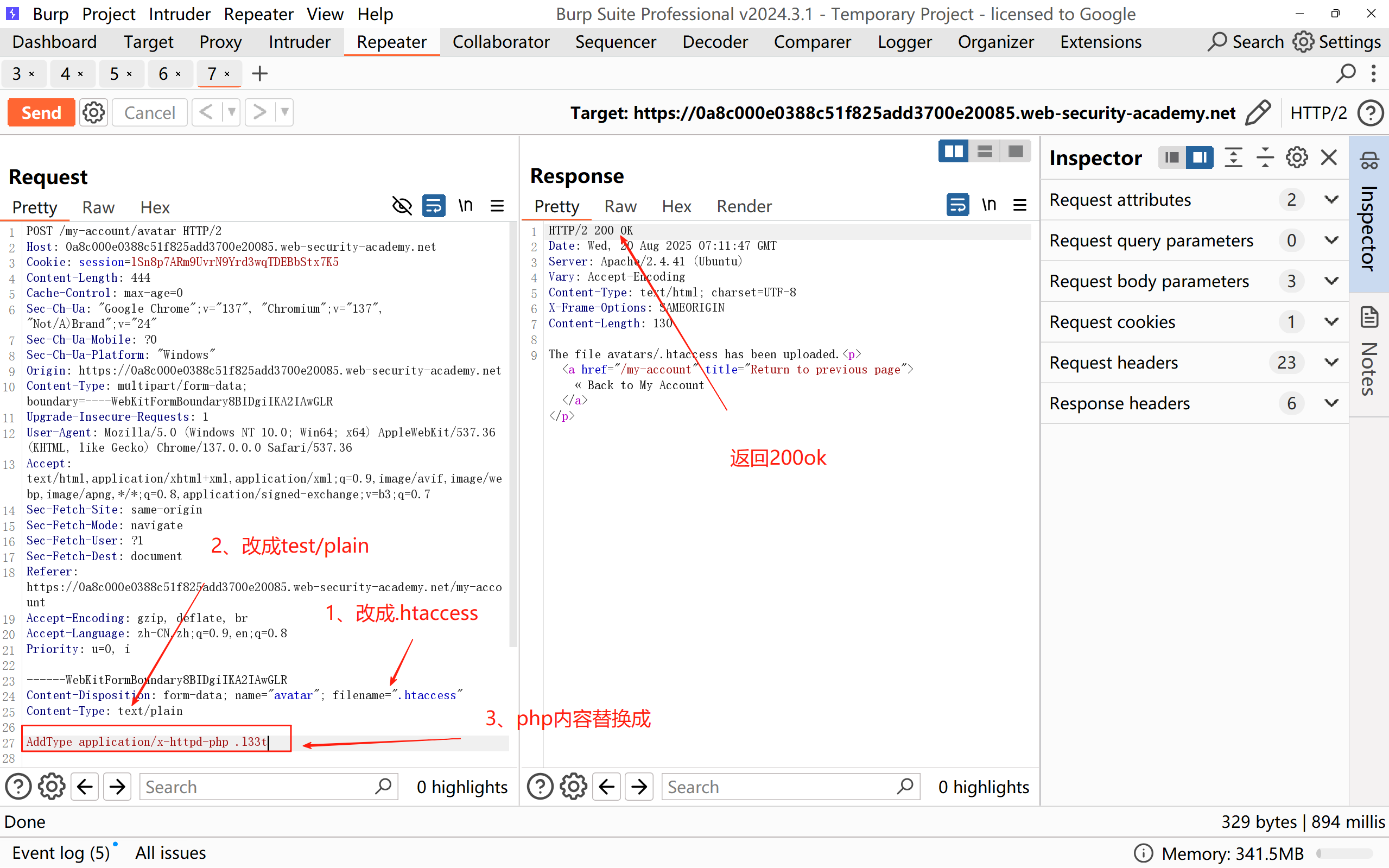Image resolution: width=1389 pixels, height=868 pixels.
Task: Switch to the Proxy tab
Action: (x=220, y=42)
